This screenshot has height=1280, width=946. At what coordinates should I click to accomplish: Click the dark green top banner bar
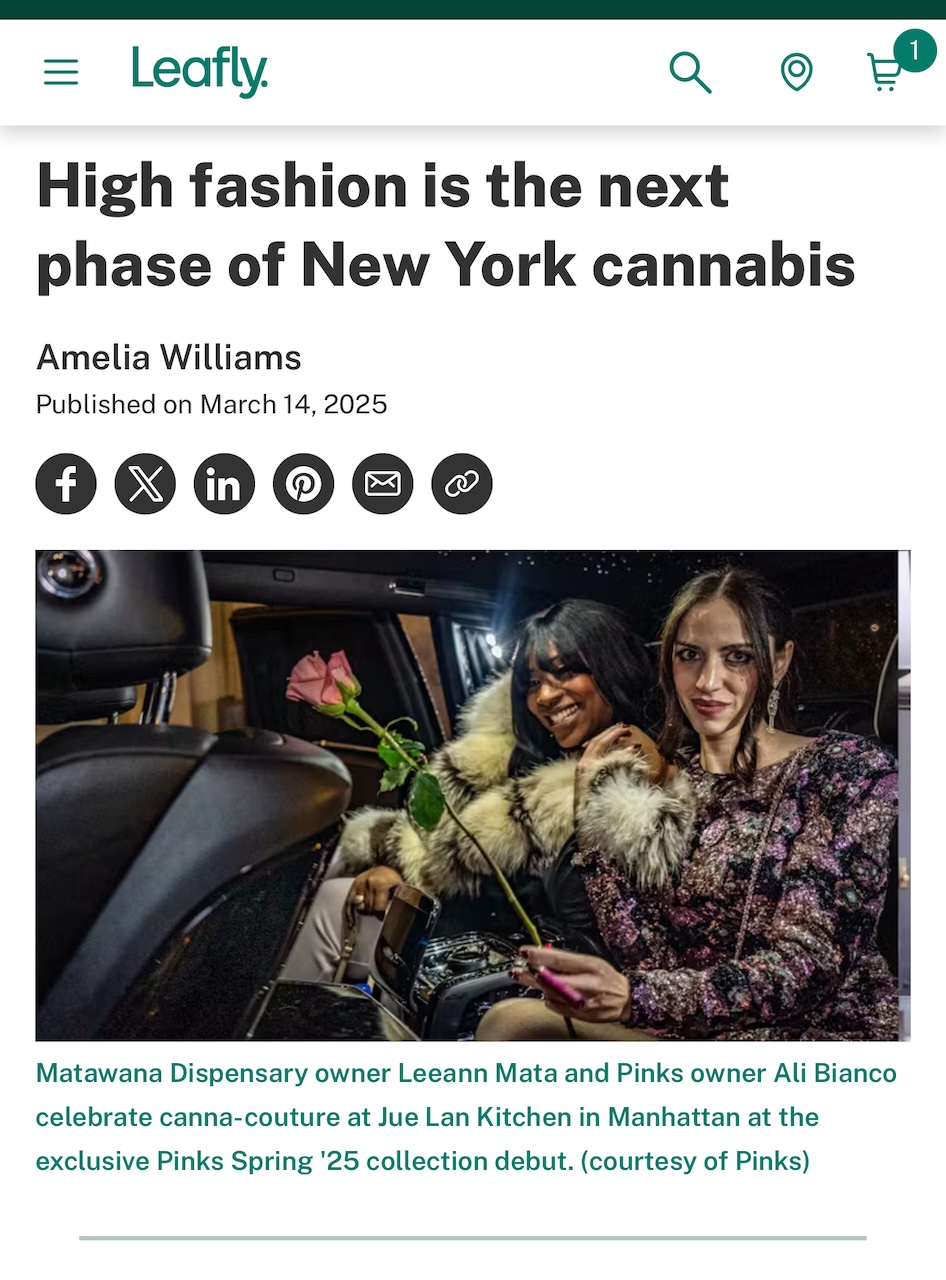pyautogui.click(x=473, y=9)
